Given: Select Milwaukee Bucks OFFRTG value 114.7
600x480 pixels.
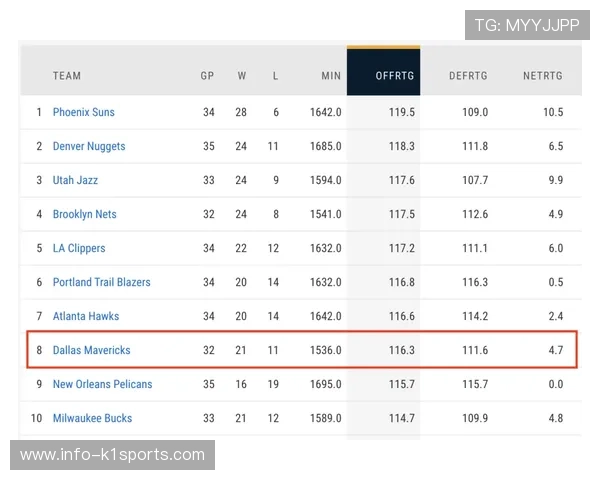Looking at the screenshot, I should 402,418.
